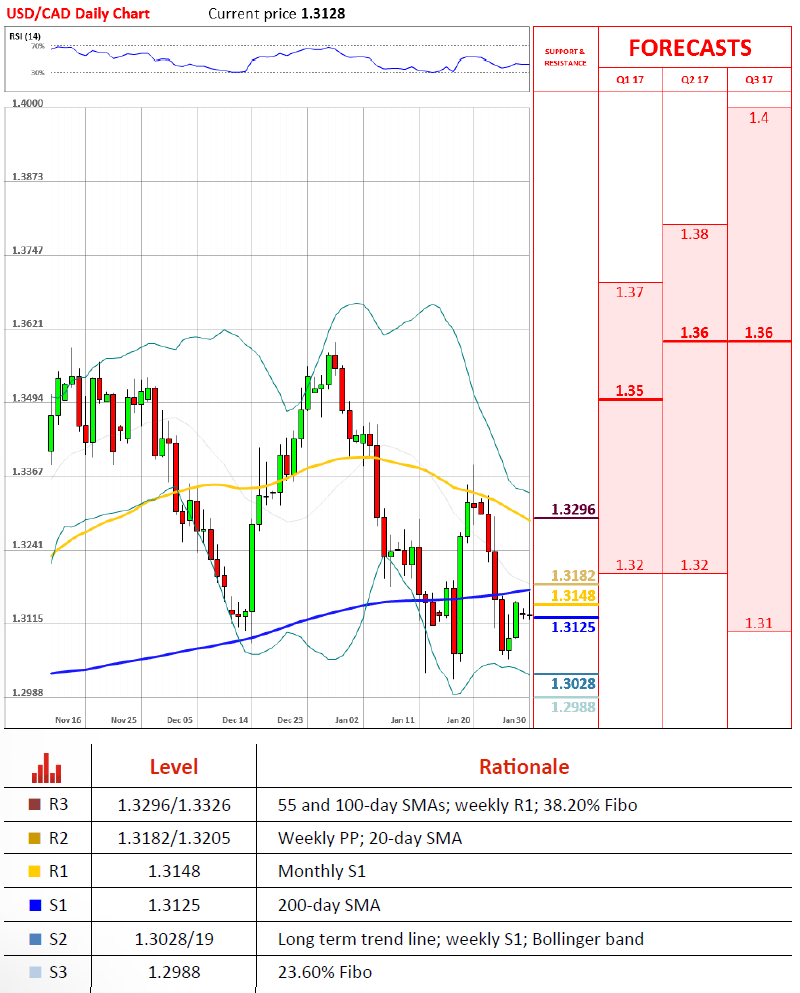Click the 1.4000 price axis label
This screenshot has width=800, height=993.
(x=28, y=103)
